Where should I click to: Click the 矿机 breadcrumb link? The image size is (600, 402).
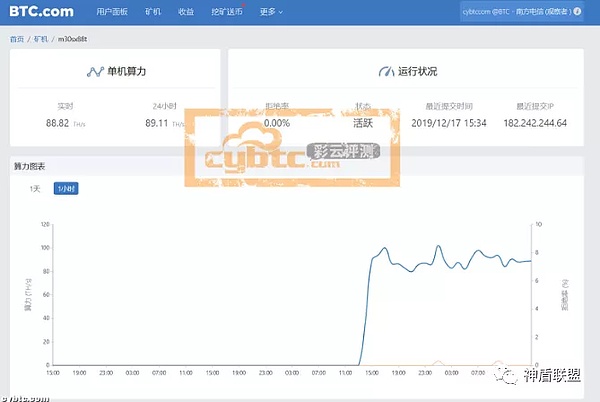pos(41,38)
